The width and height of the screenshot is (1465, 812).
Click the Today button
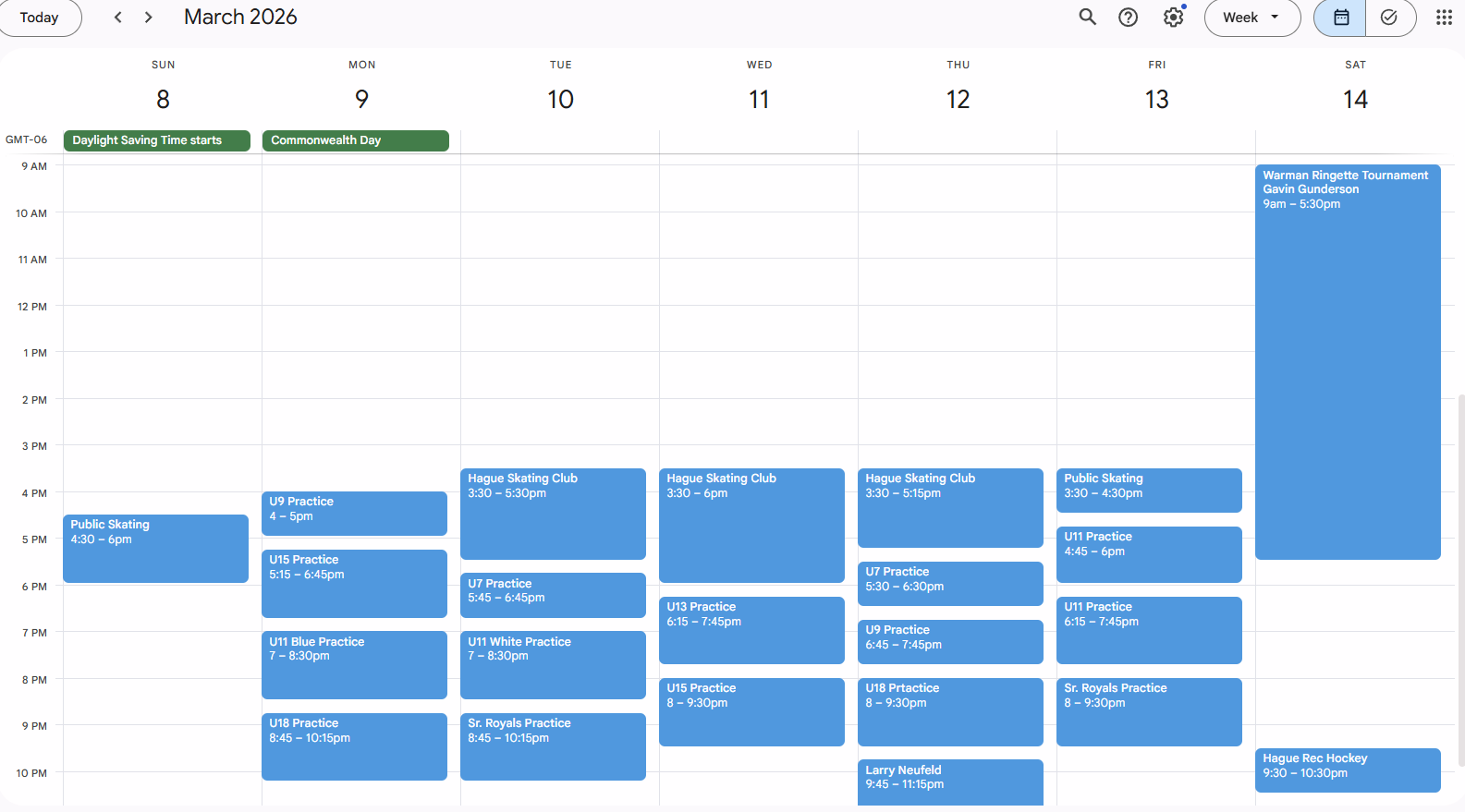(39, 18)
